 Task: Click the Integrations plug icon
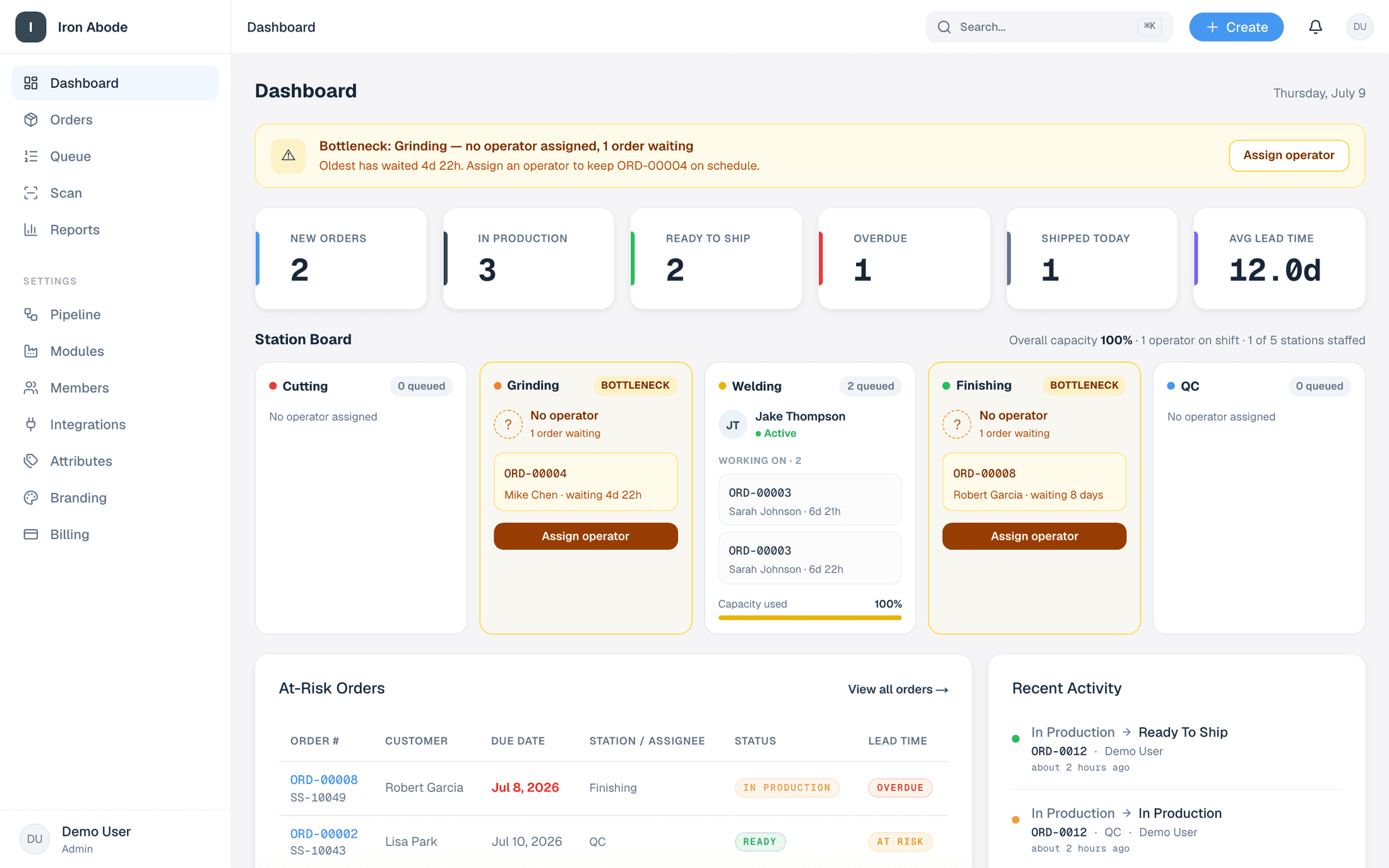[31, 424]
